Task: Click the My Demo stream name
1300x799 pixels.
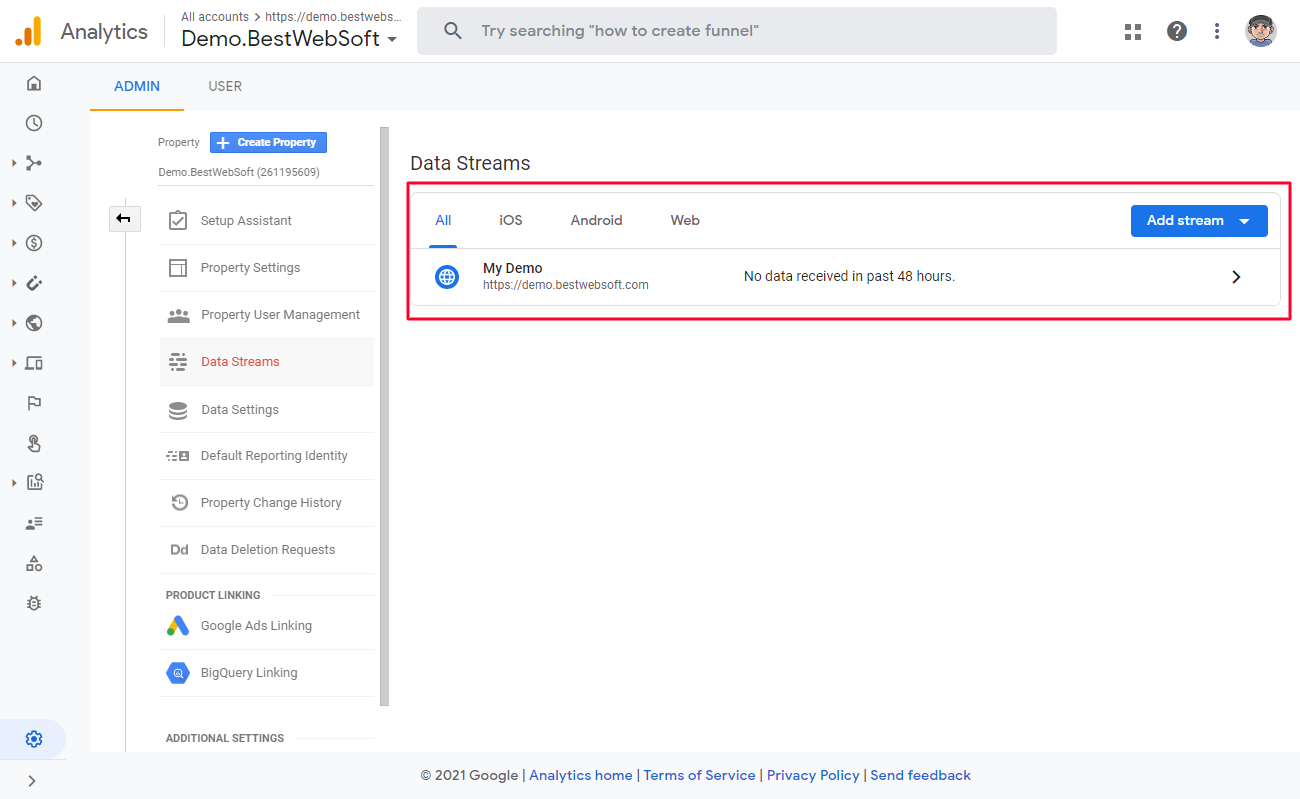Action: click(x=513, y=268)
